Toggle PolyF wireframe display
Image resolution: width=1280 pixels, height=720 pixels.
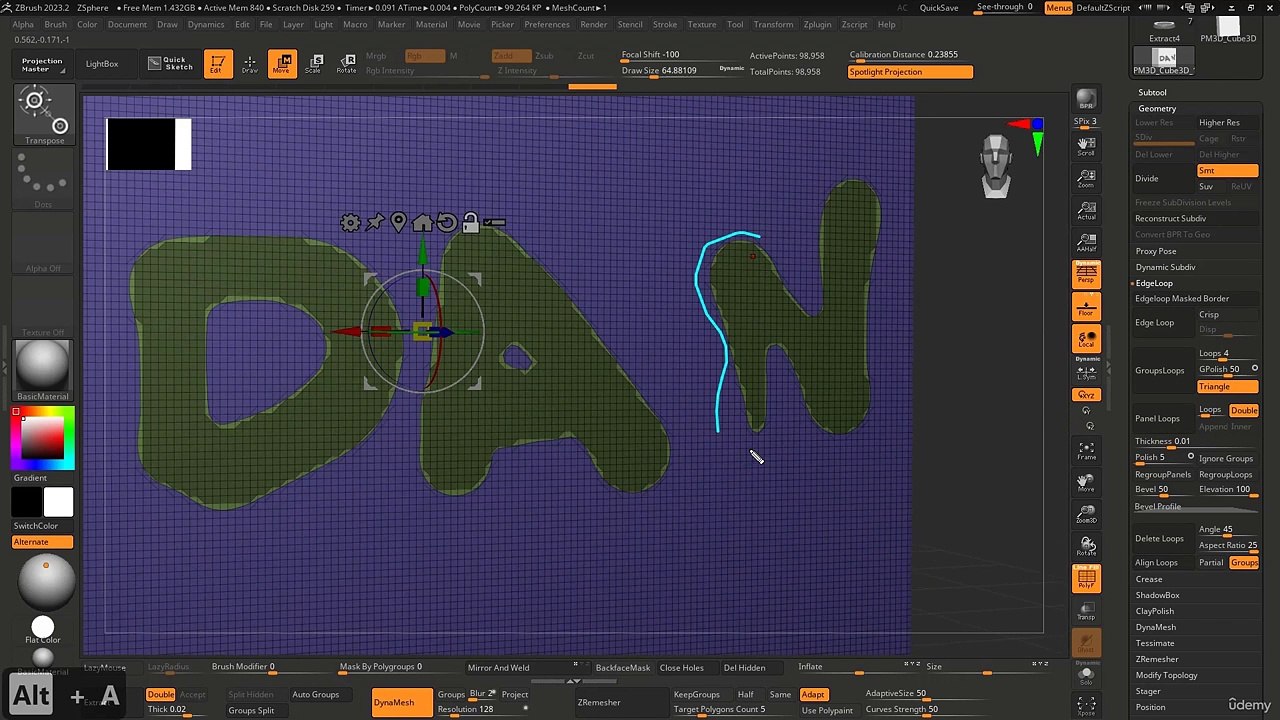[x=1086, y=579]
